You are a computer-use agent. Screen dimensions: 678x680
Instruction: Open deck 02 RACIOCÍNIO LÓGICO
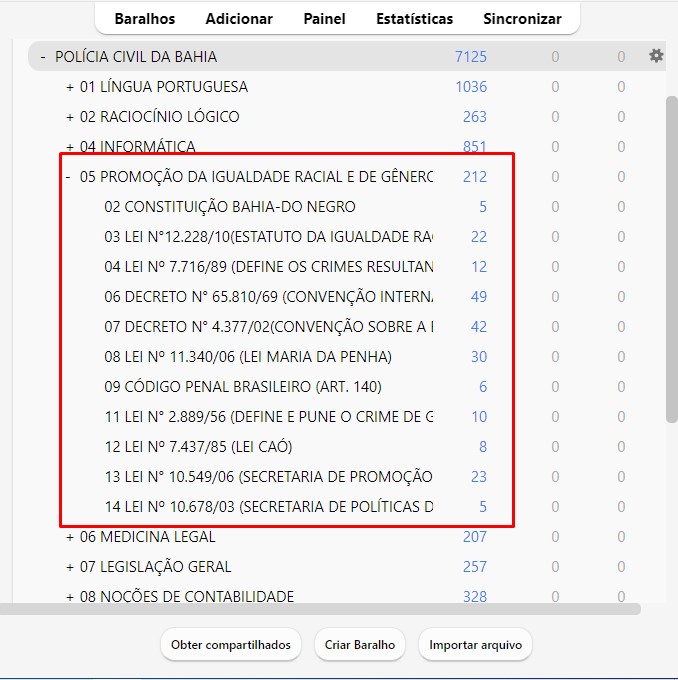coord(160,117)
